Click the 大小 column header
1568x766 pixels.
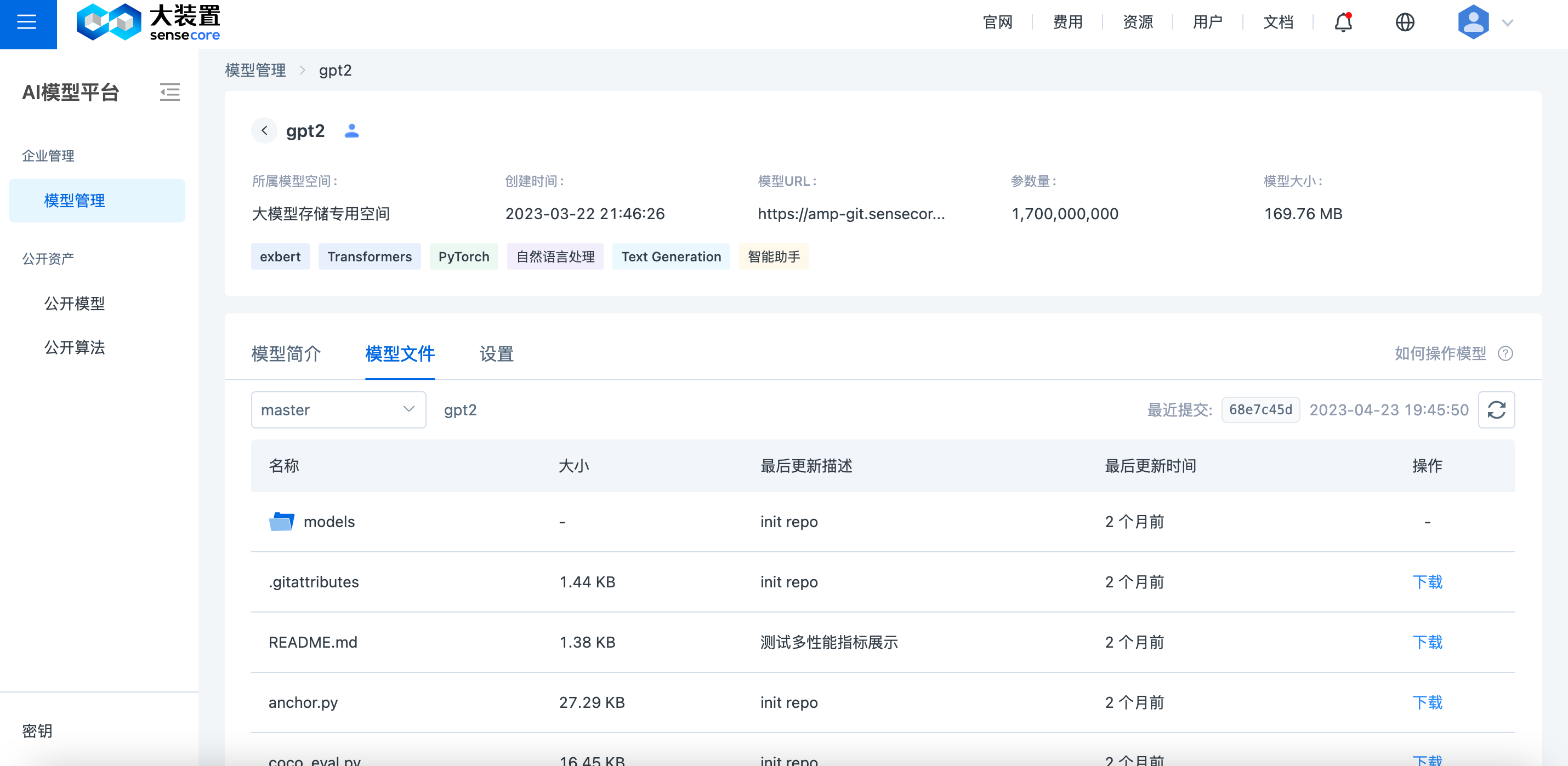573,466
